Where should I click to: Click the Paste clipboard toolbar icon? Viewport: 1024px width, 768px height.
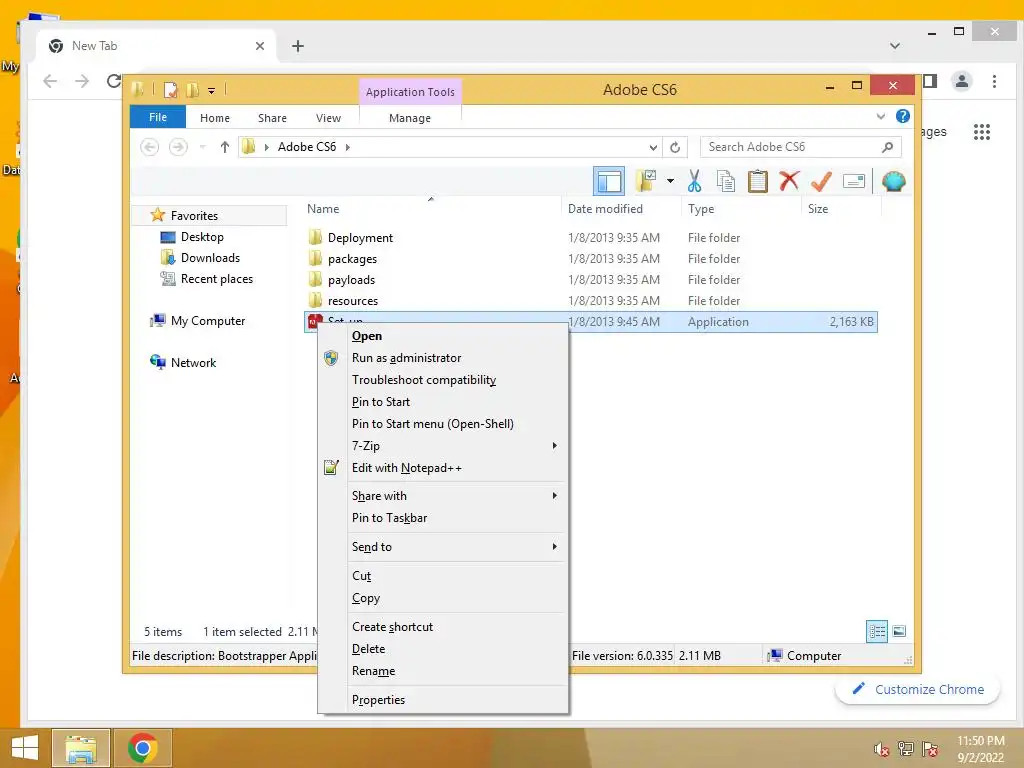point(758,181)
